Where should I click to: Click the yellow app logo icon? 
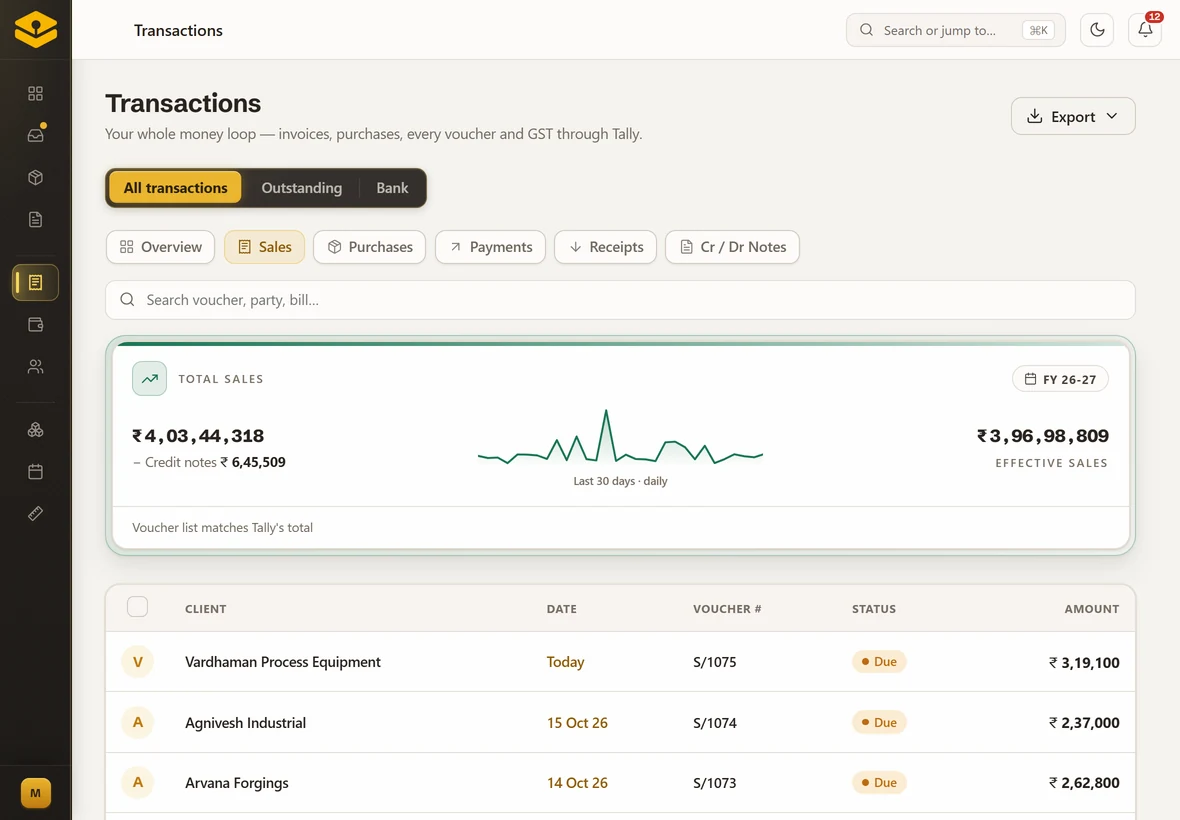click(35, 30)
